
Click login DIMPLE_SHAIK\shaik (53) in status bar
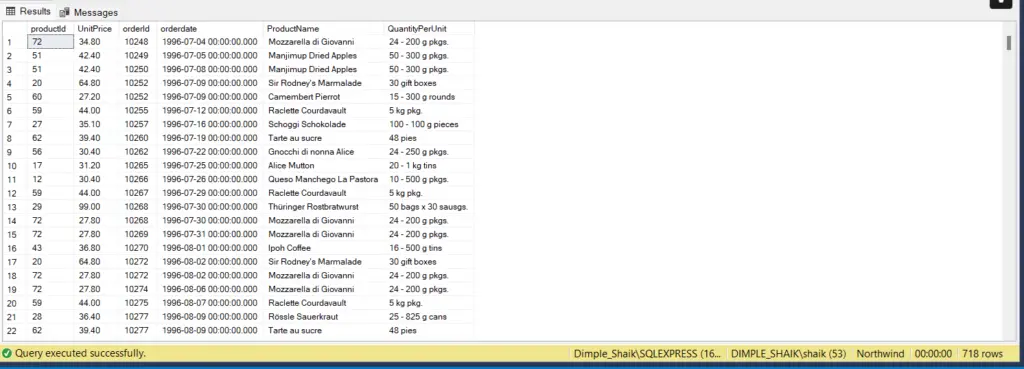click(x=788, y=353)
